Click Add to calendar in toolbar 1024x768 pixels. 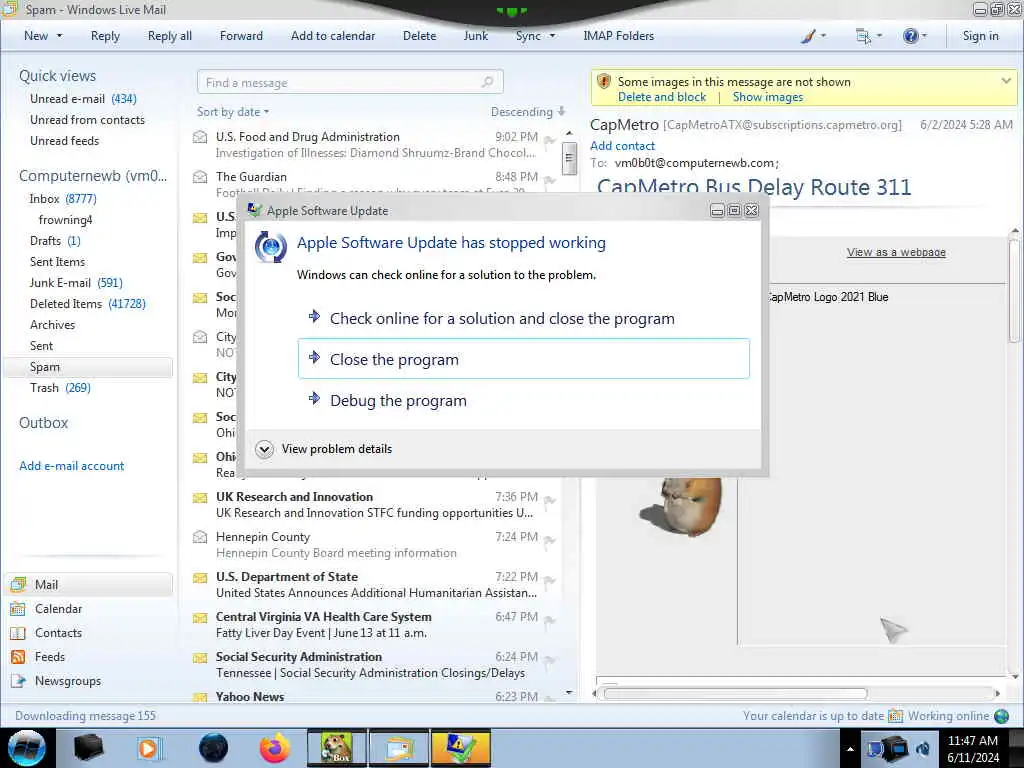[x=333, y=36]
